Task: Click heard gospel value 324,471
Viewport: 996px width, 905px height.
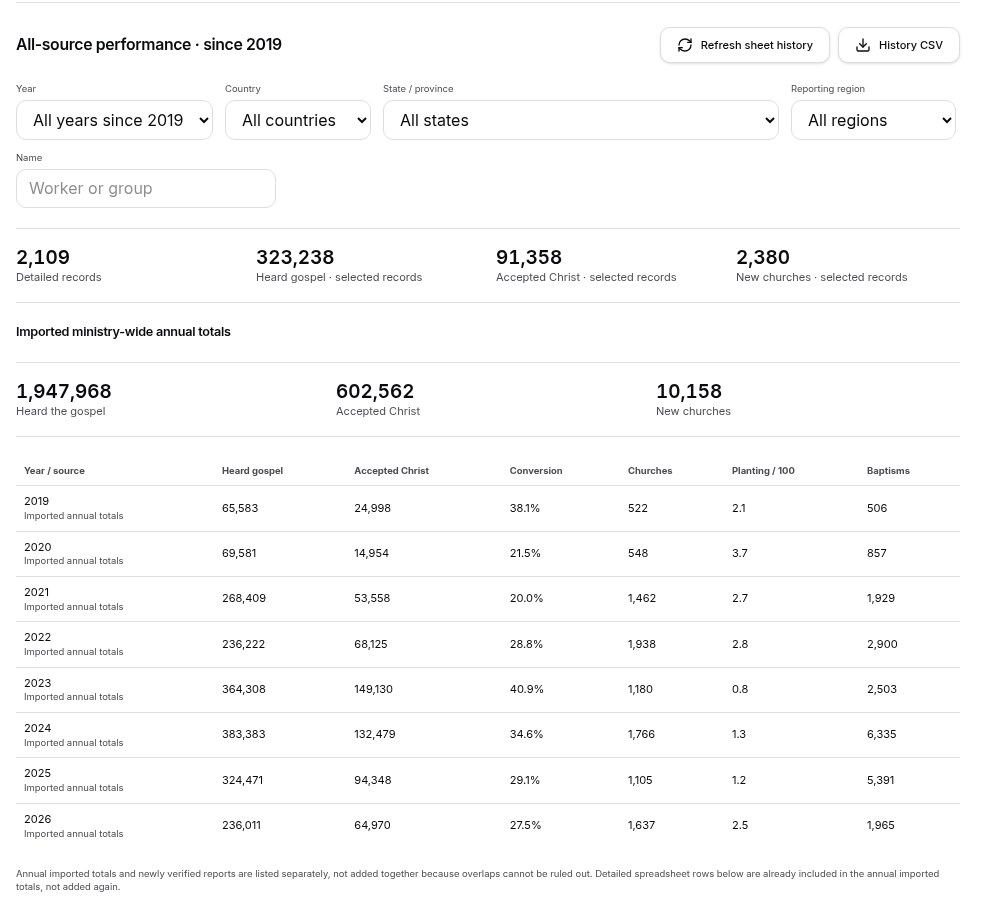Action: tap(242, 780)
